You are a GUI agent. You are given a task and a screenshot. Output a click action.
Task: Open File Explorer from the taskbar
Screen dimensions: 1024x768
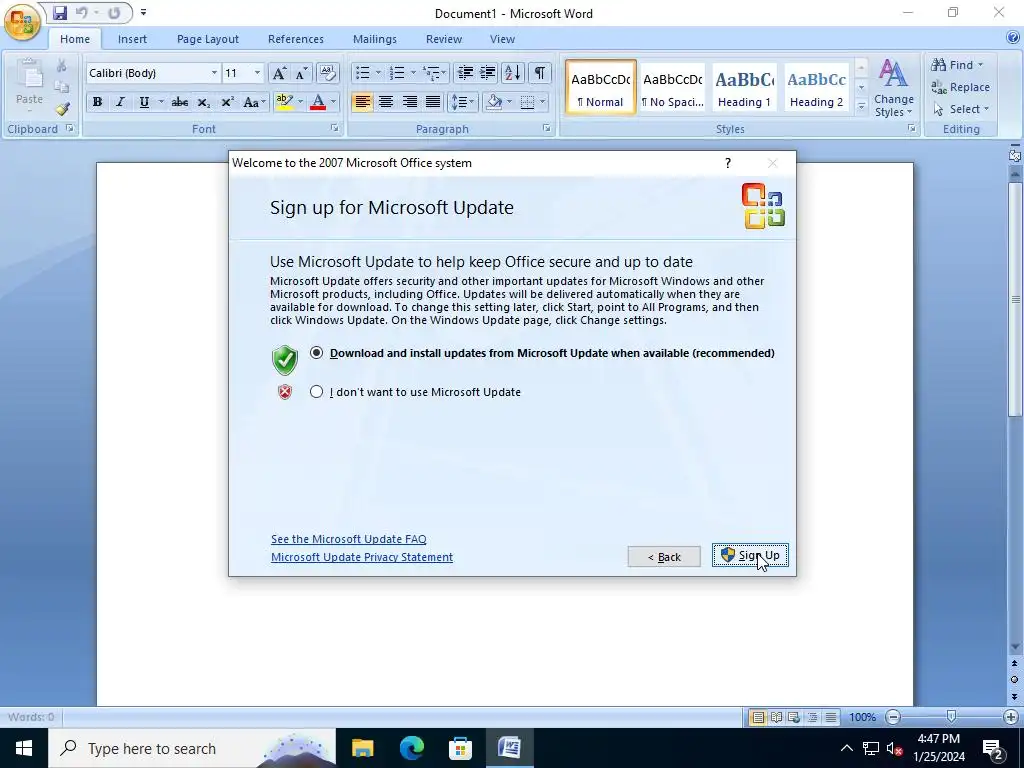point(362,748)
